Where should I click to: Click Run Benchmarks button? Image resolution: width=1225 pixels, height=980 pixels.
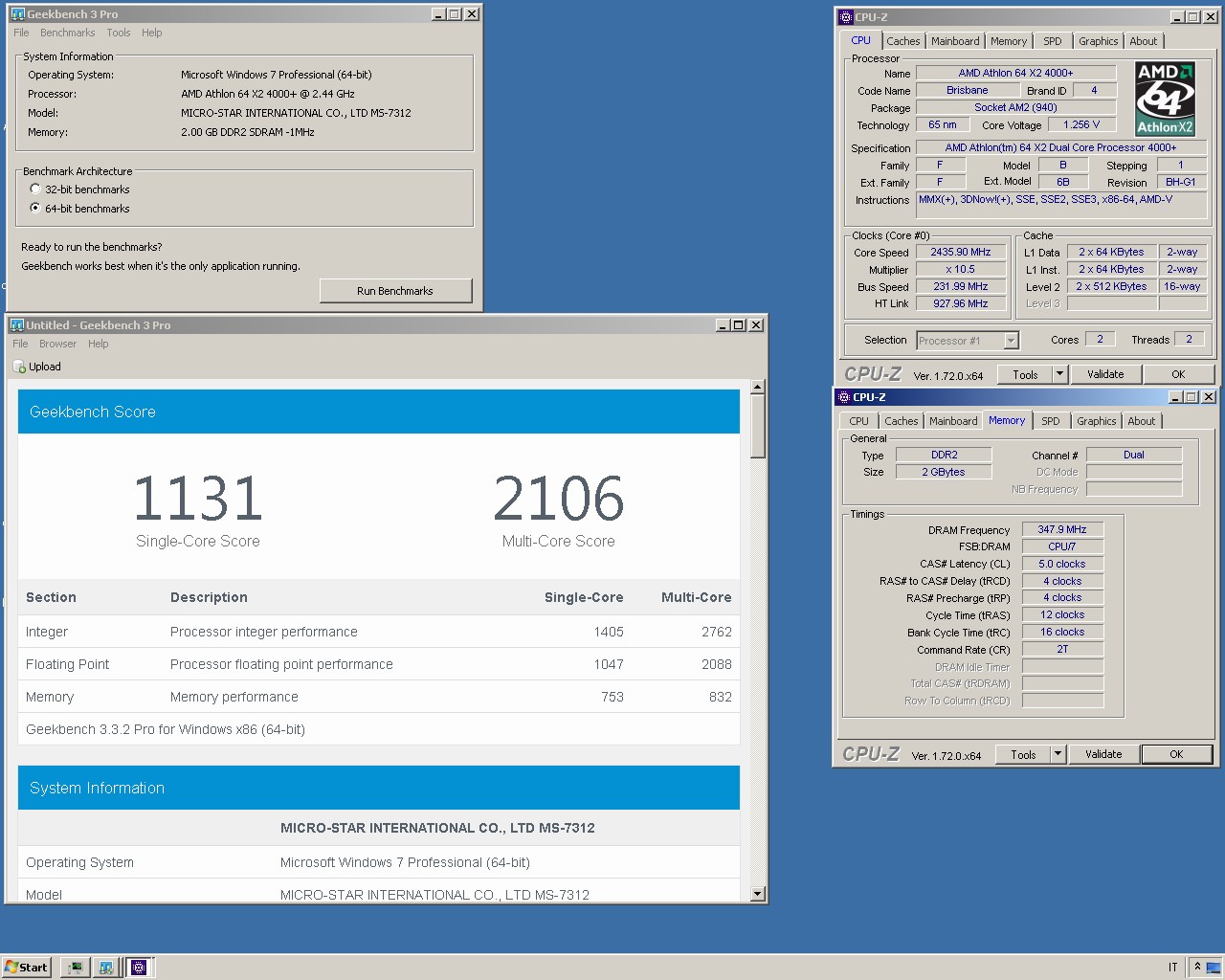click(395, 291)
